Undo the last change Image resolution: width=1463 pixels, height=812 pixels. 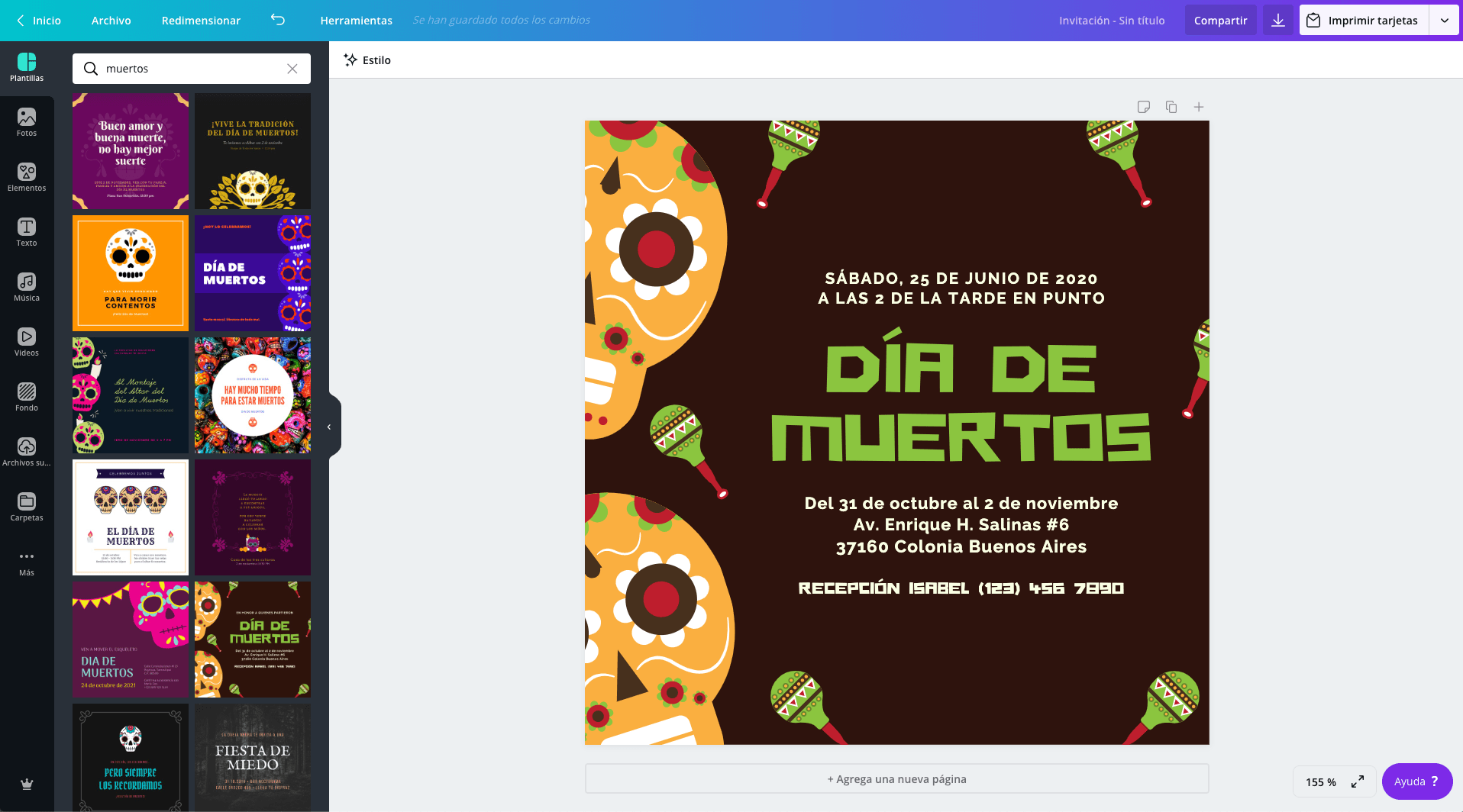(277, 21)
